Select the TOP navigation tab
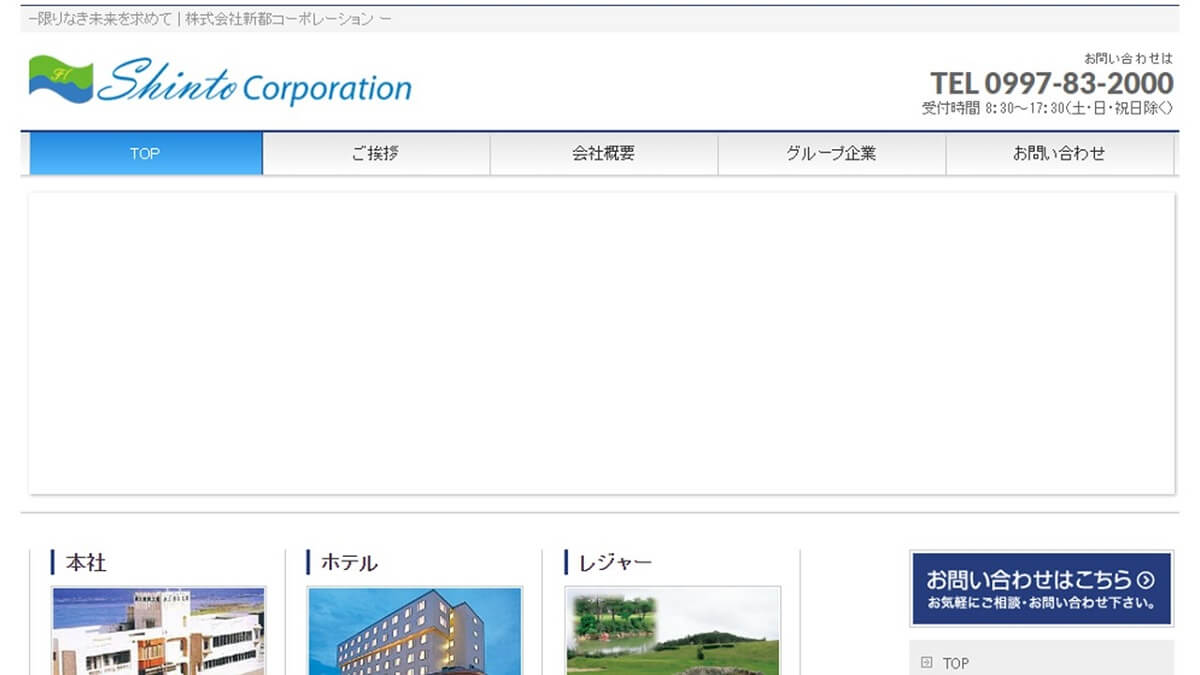This screenshot has width=1200, height=675. (146, 154)
